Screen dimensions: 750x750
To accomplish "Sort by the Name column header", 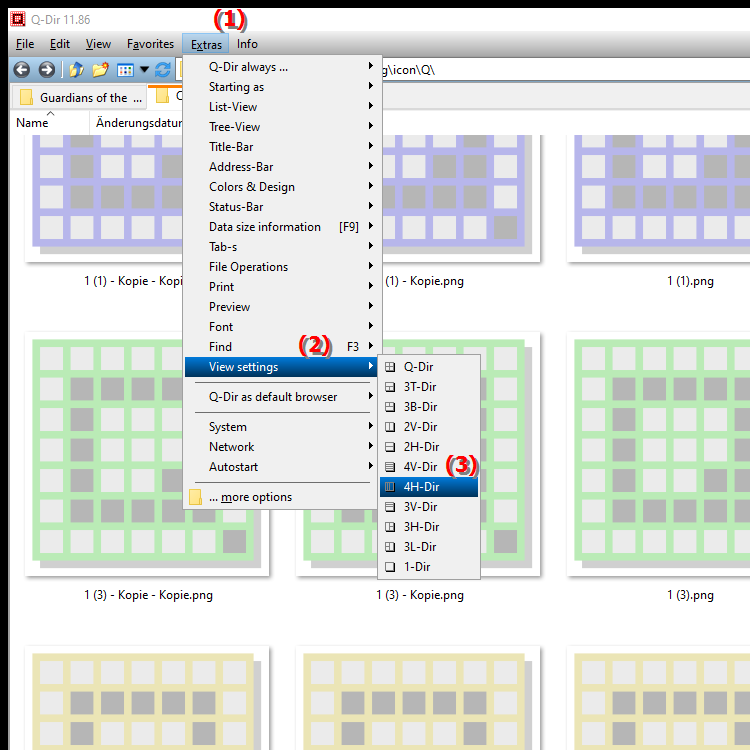I will [49, 123].
